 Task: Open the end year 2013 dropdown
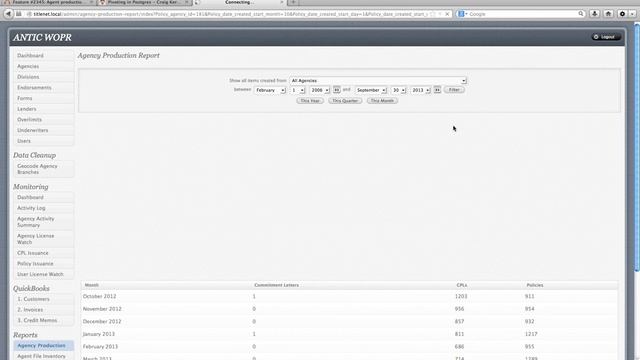coord(420,90)
